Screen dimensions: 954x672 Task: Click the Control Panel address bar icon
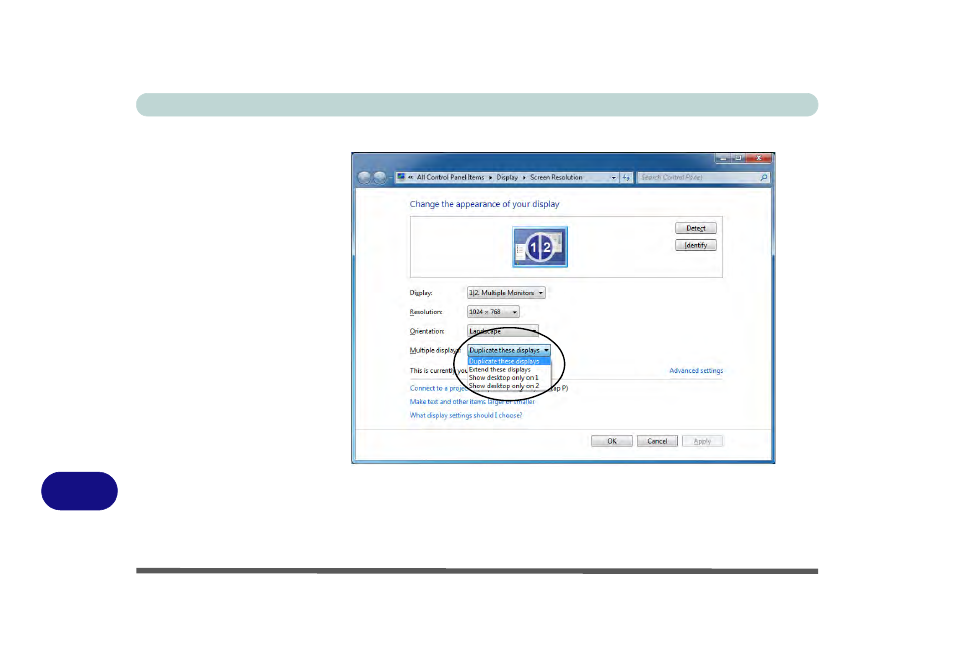click(401, 177)
